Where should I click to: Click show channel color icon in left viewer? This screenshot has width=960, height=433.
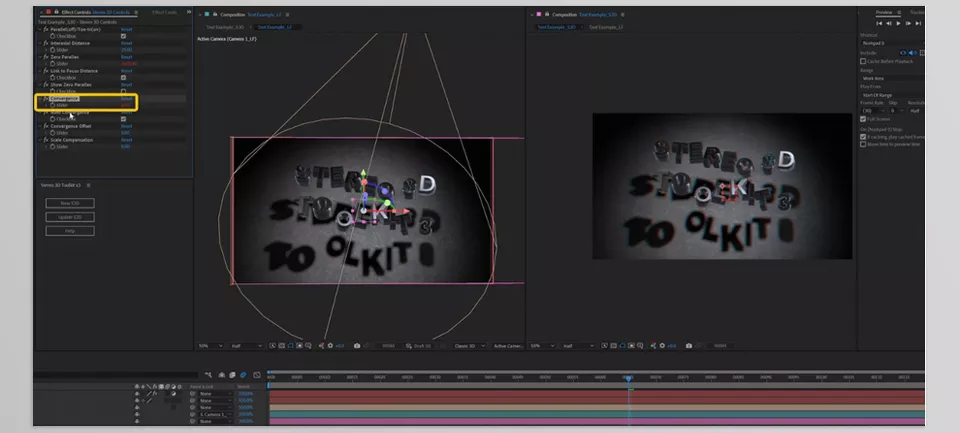click(x=321, y=346)
